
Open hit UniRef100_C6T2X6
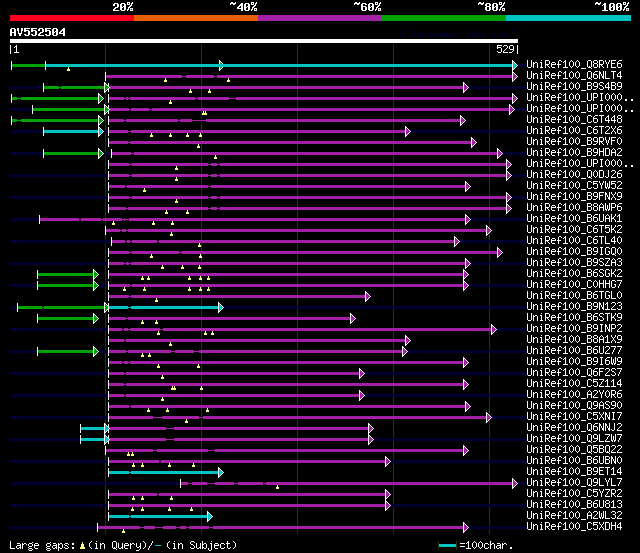(x=574, y=131)
